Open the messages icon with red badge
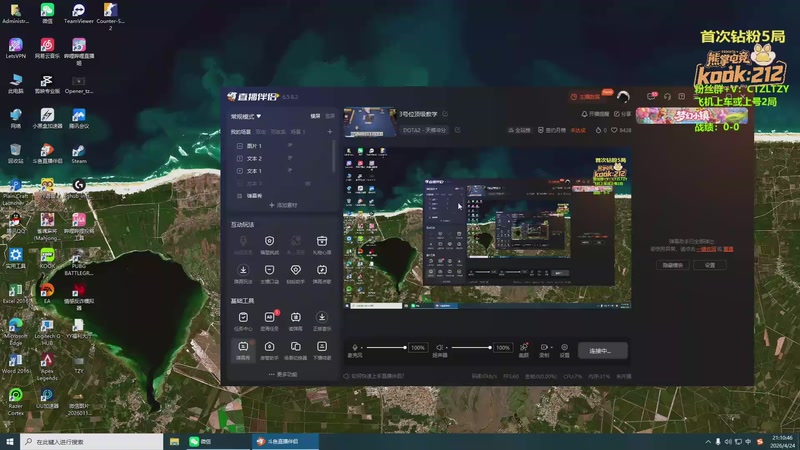The width and height of the screenshot is (800, 450). point(652,96)
